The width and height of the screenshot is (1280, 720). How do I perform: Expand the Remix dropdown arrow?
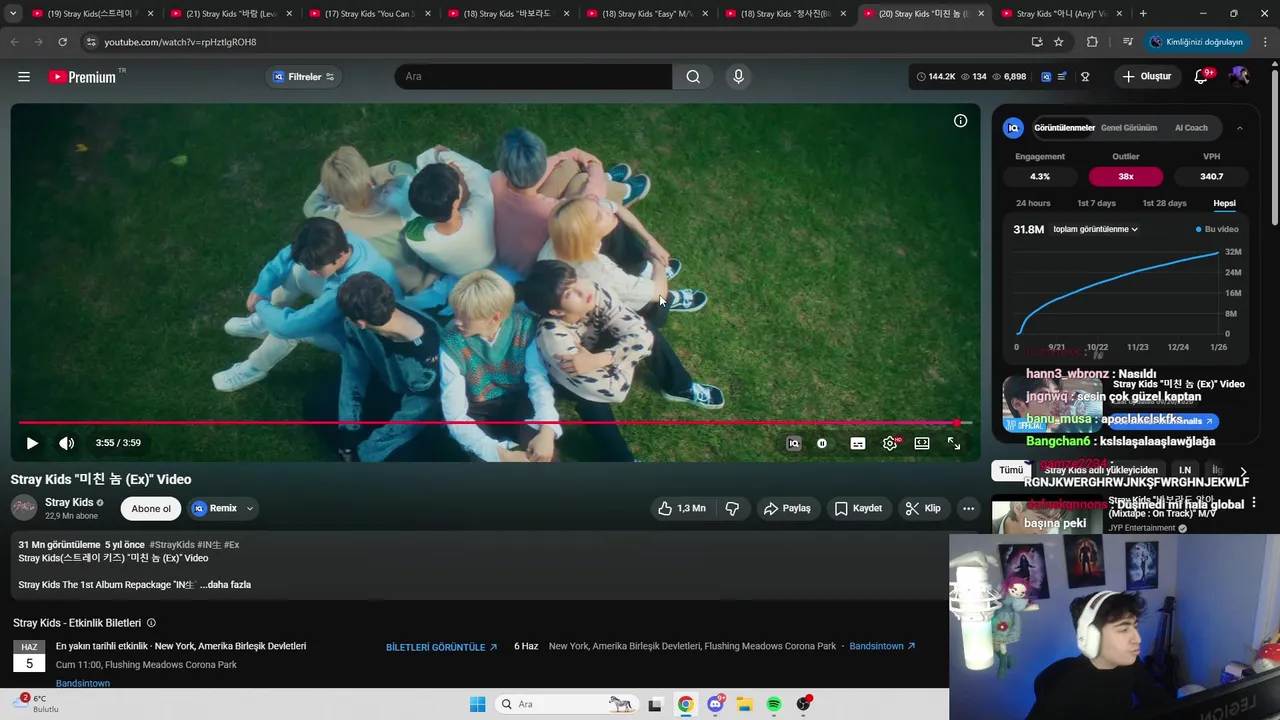point(249,508)
